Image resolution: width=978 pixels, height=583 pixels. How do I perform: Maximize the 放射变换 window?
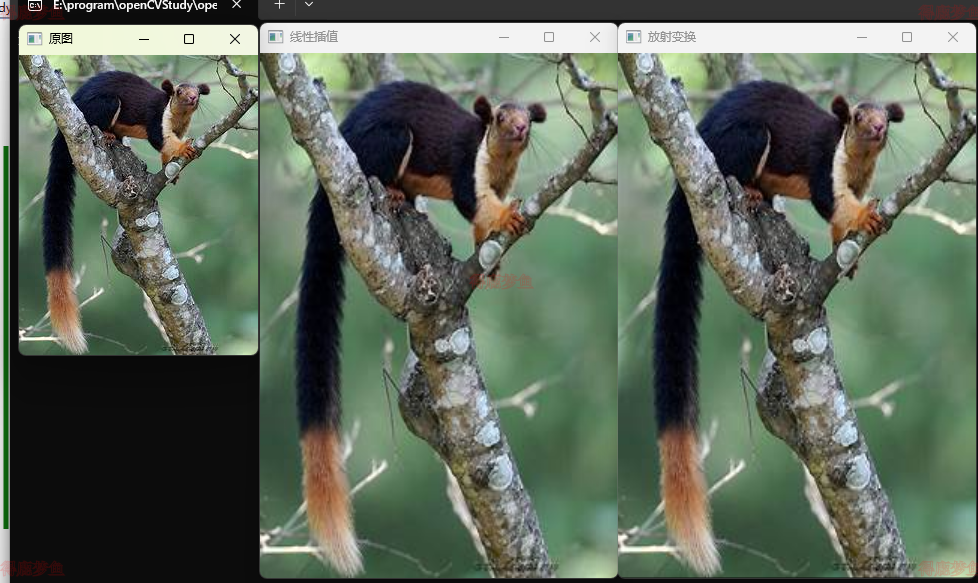click(x=907, y=37)
